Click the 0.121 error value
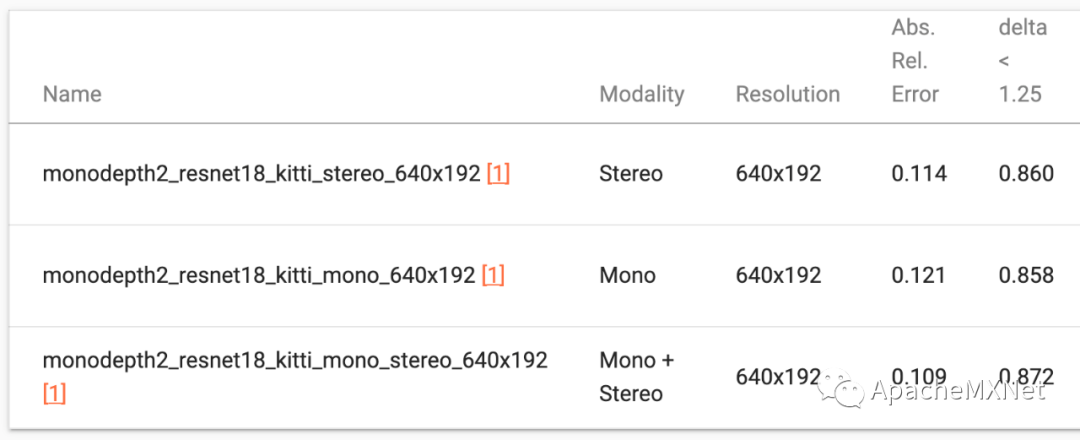 pos(918,275)
